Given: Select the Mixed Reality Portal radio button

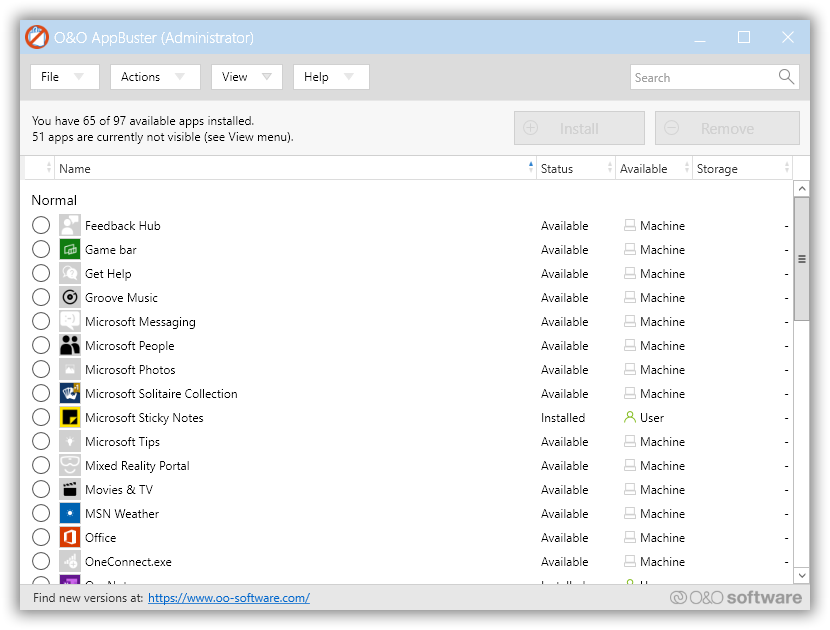Looking at the screenshot, I should tap(41, 465).
